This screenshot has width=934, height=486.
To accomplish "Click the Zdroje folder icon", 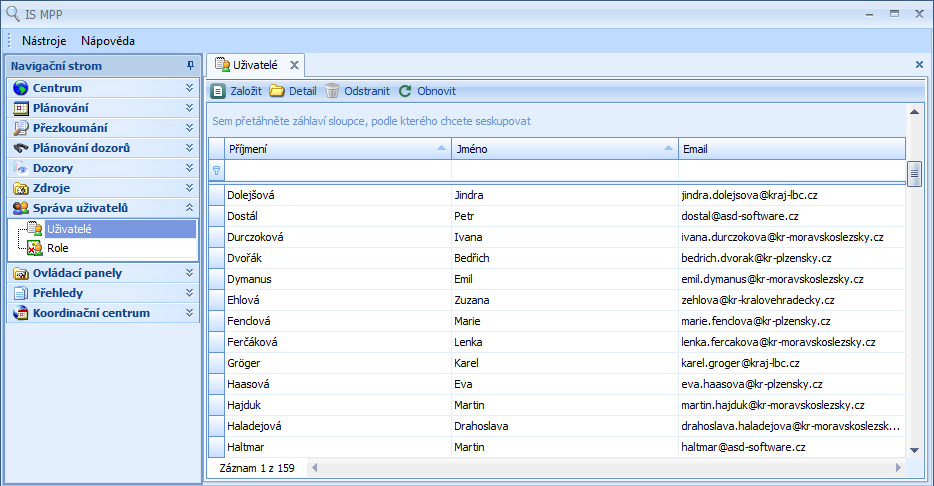I will [21, 188].
